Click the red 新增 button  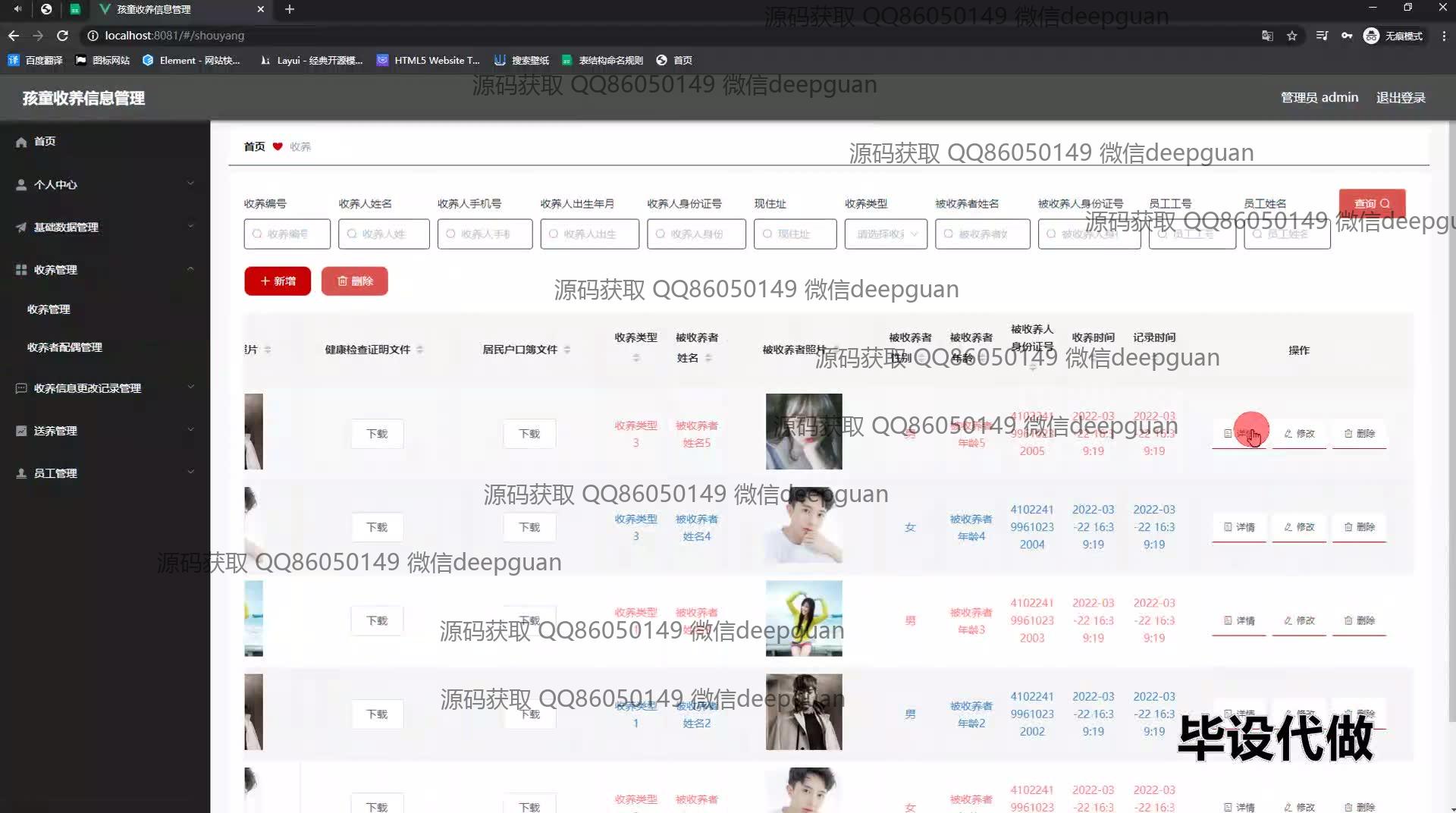click(x=278, y=281)
